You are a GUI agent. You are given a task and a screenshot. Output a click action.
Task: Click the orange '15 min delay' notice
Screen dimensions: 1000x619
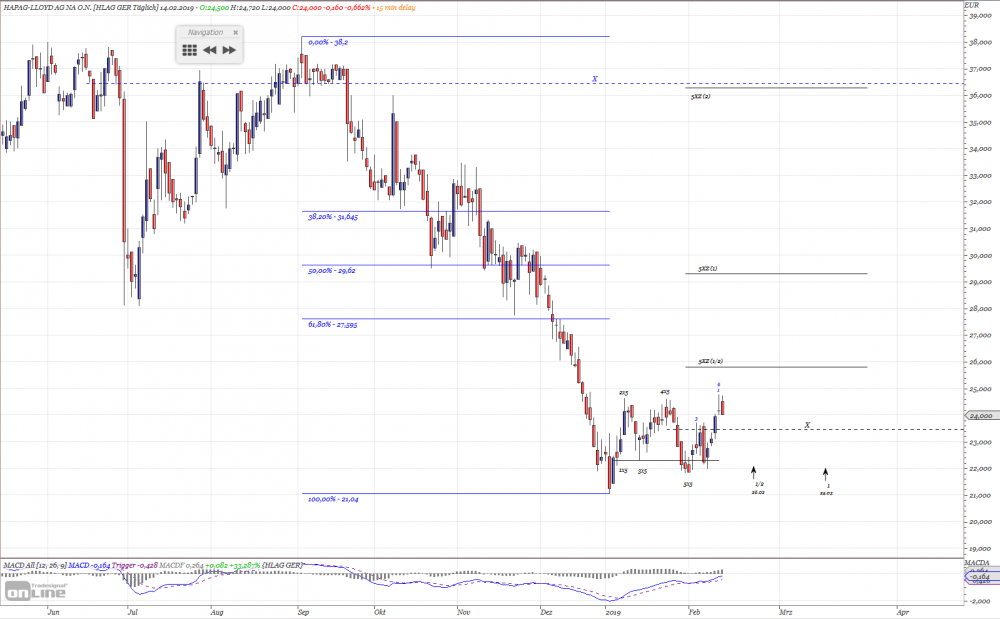pyautogui.click(x=395, y=7)
